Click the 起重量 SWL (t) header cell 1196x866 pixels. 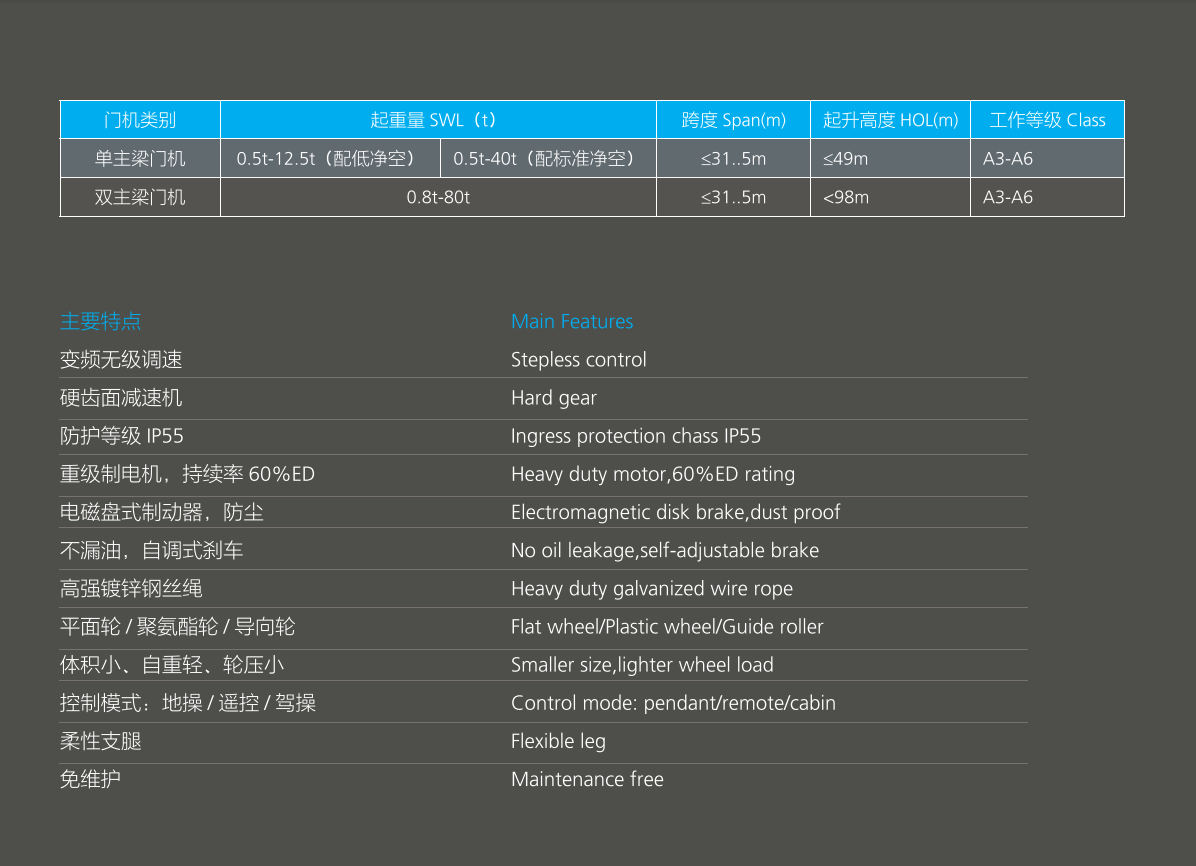point(439,120)
